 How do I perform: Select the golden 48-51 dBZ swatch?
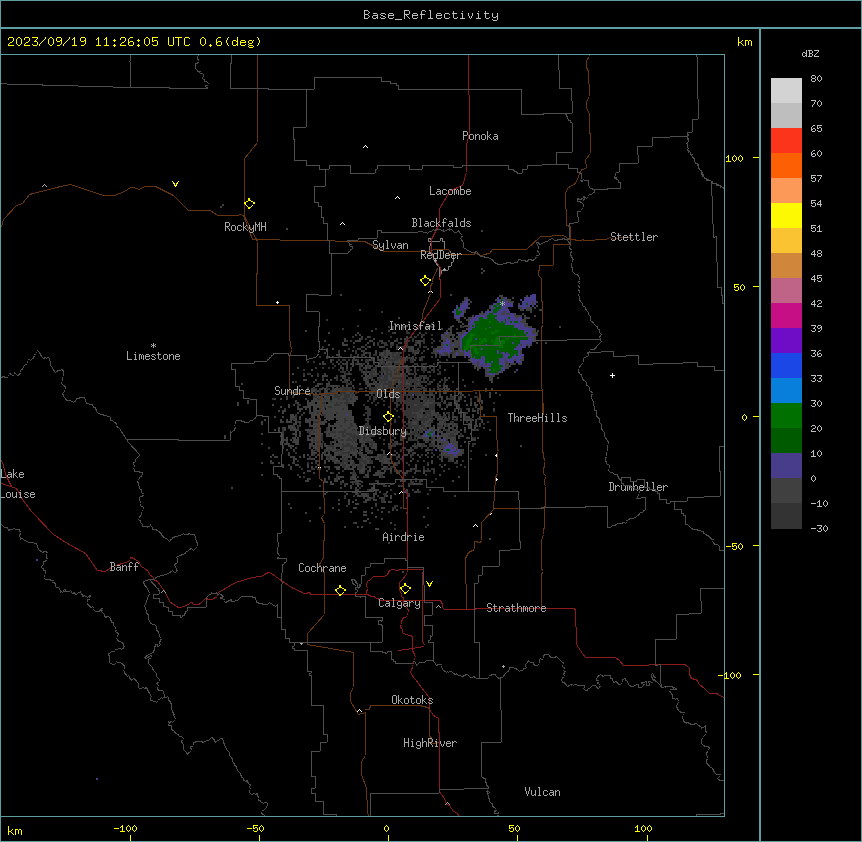pyautogui.click(x=786, y=241)
